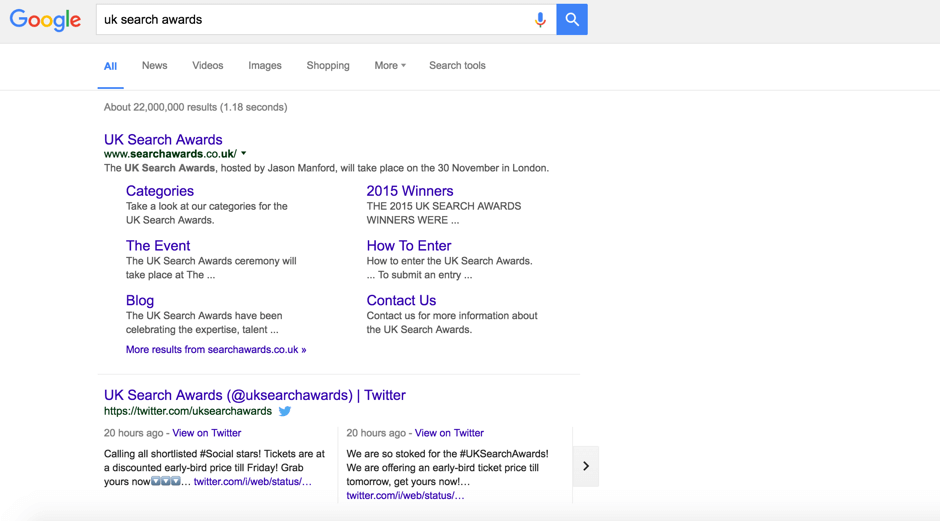Click 'Contact us for more information' description
This screenshot has width=940, height=521.
pos(452,323)
